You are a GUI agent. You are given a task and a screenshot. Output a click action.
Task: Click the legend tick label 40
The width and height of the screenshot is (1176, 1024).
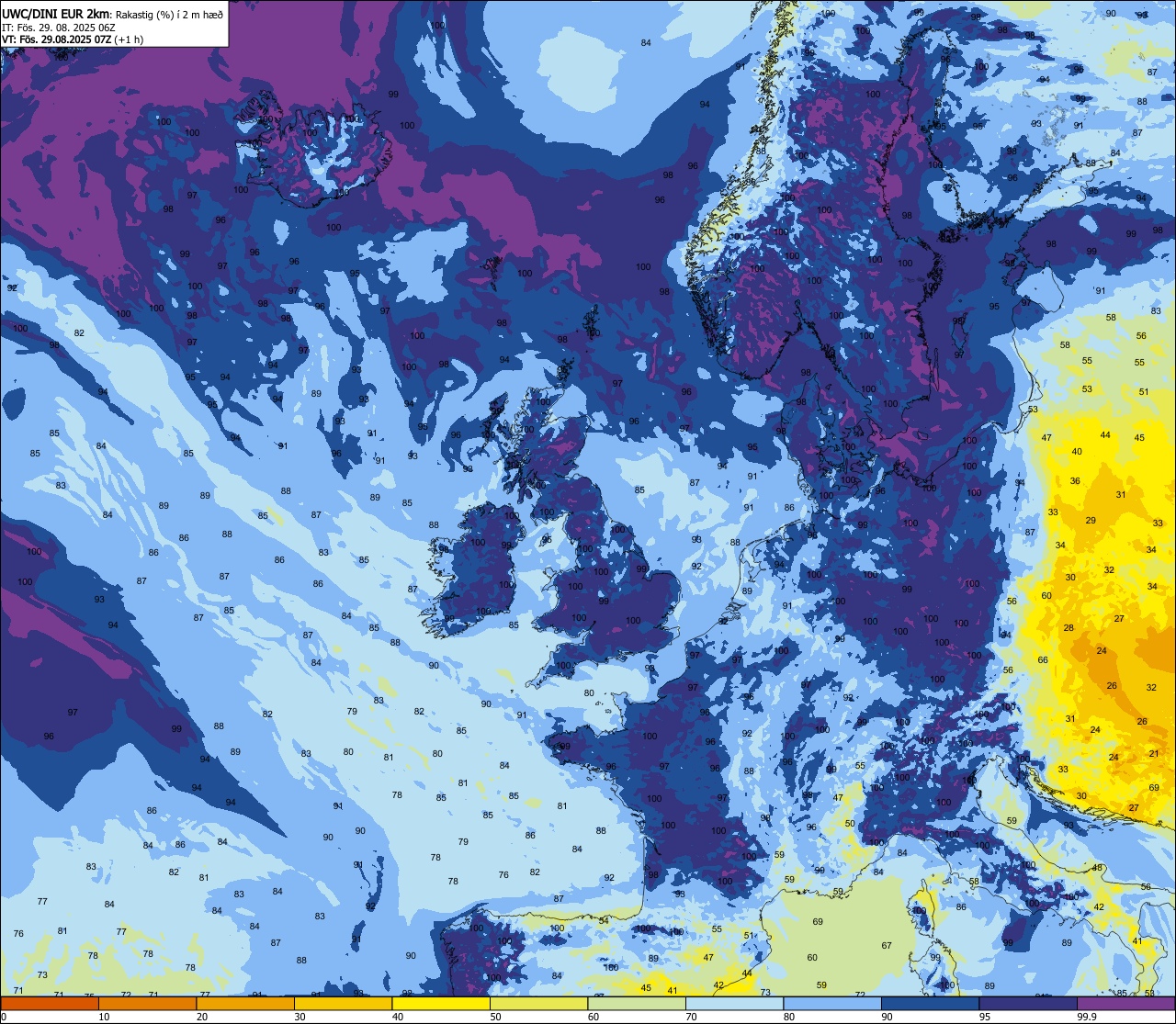point(398,1017)
